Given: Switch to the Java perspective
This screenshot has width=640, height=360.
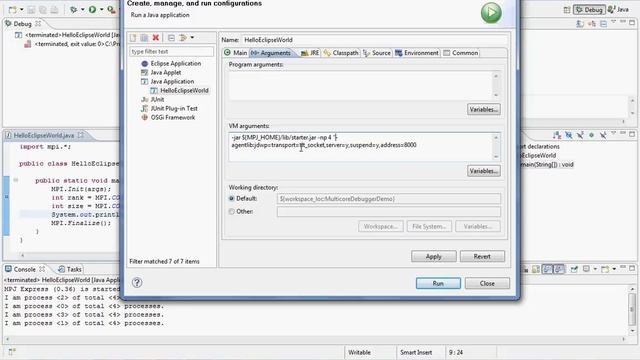Looking at the screenshot, I should pyautogui.click(x=618, y=9).
